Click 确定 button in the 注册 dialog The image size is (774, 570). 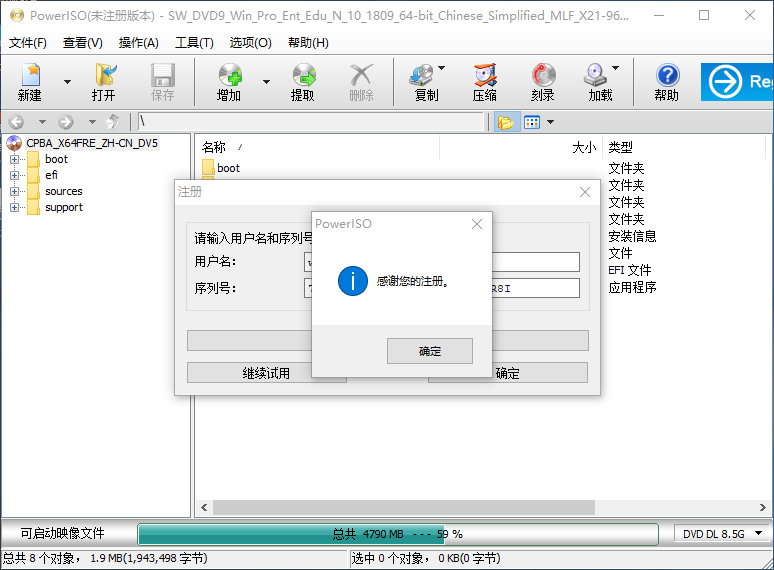click(x=508, y=373)
